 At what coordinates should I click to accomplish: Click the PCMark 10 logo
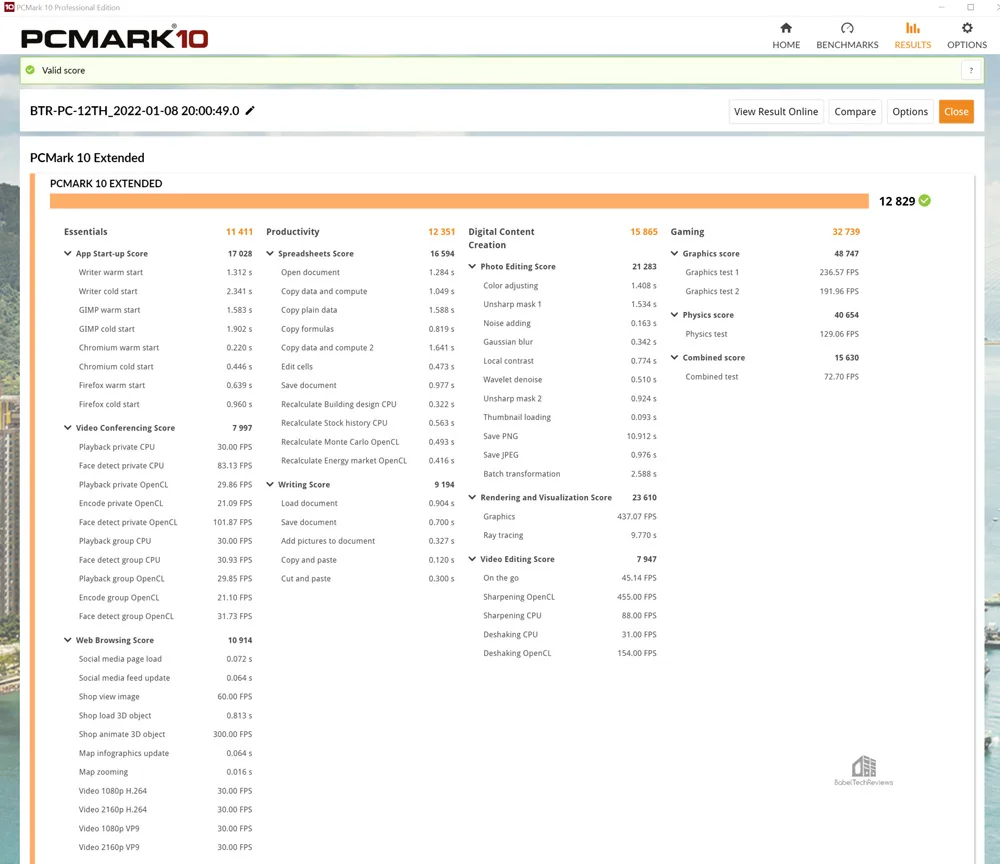coord(115,37)
